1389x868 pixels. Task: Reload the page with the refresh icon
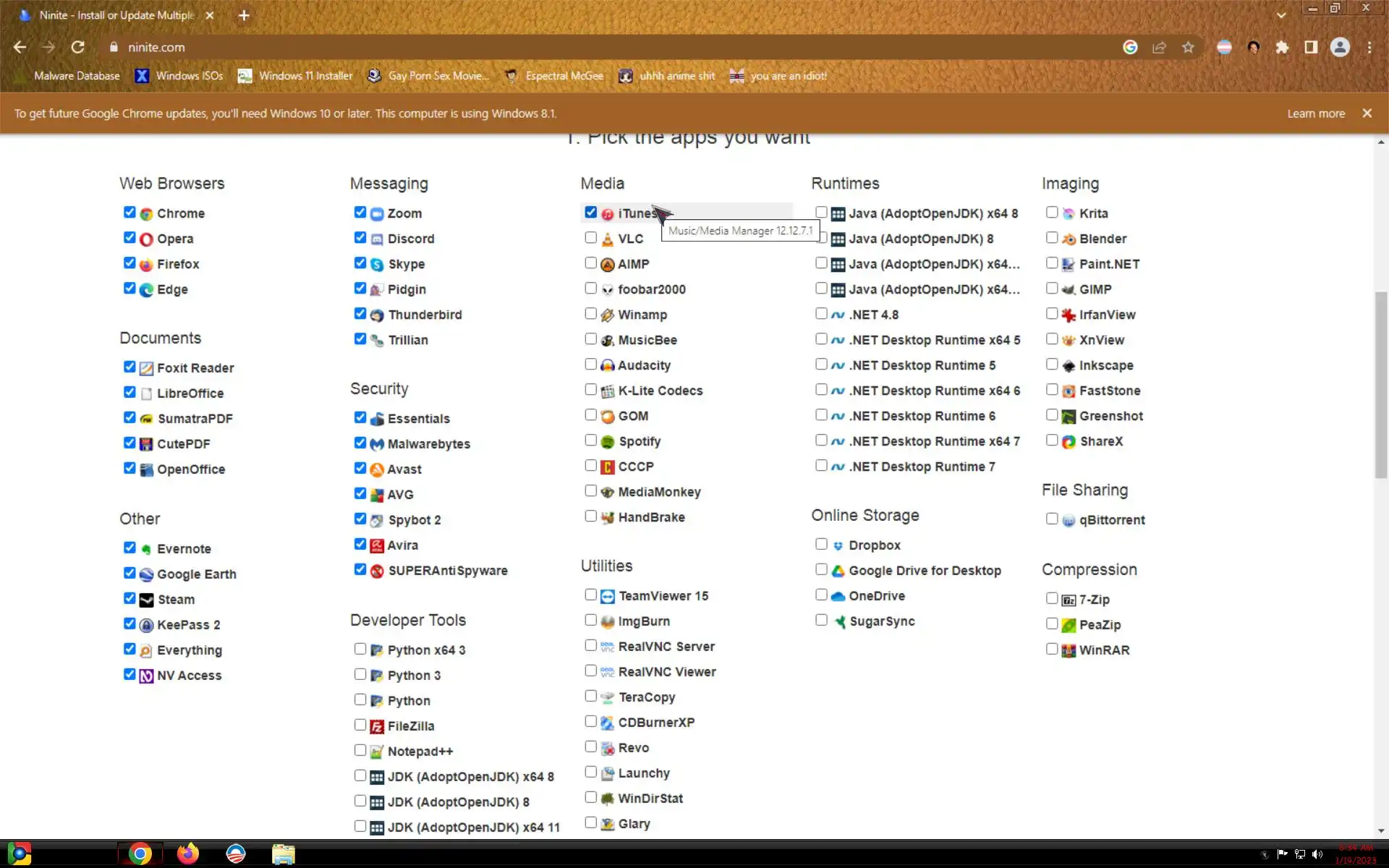pyautogui.click(x=77, y=47)
